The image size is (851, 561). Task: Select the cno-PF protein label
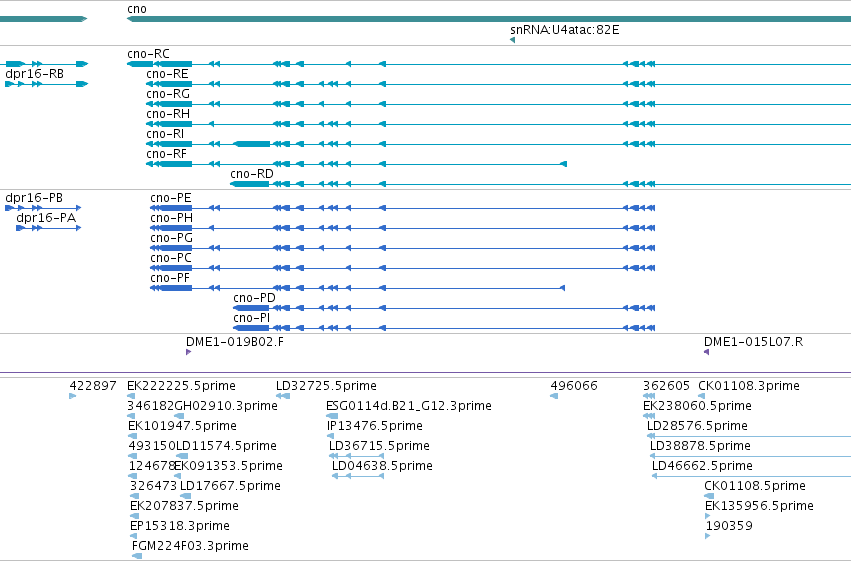pos(170,278)
